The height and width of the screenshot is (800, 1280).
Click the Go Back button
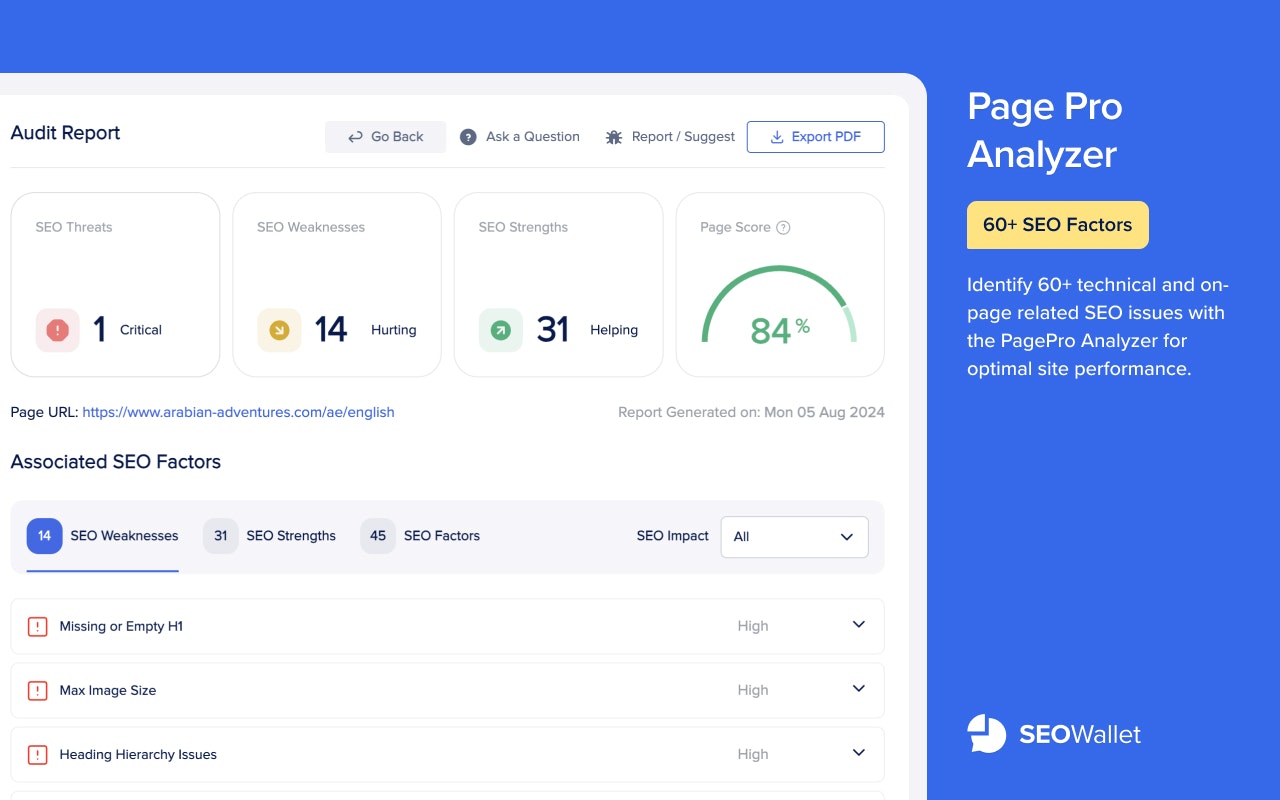385,137
